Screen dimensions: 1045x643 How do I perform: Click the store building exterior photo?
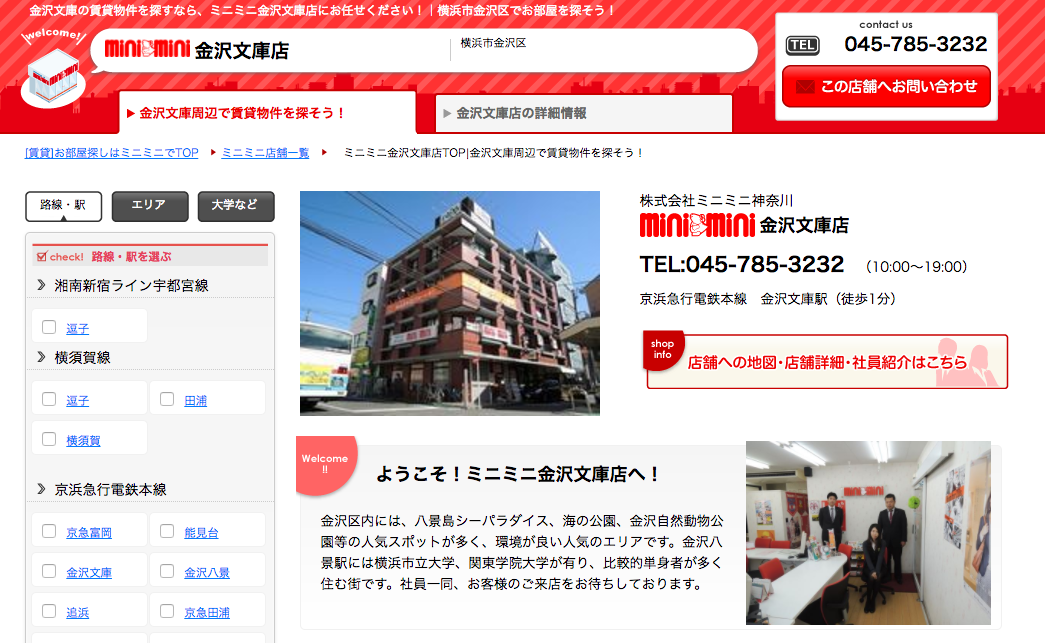pyautogui.click(x=449, y=302)
